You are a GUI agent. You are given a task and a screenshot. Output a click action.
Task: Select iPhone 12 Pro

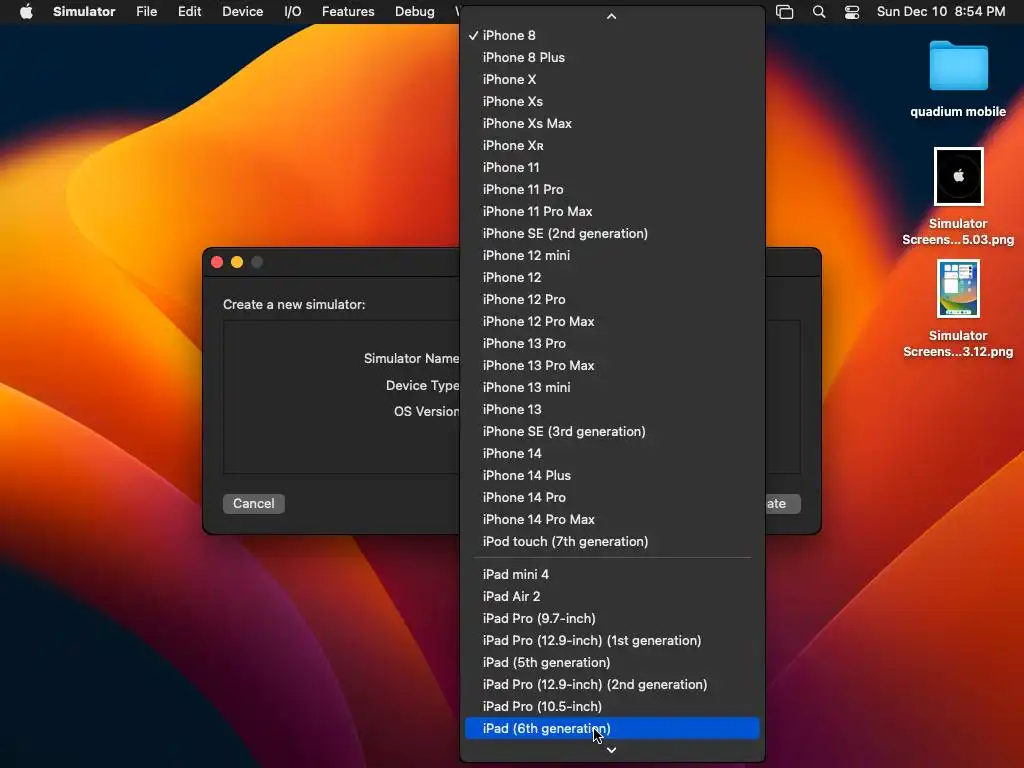pos(612,299)
